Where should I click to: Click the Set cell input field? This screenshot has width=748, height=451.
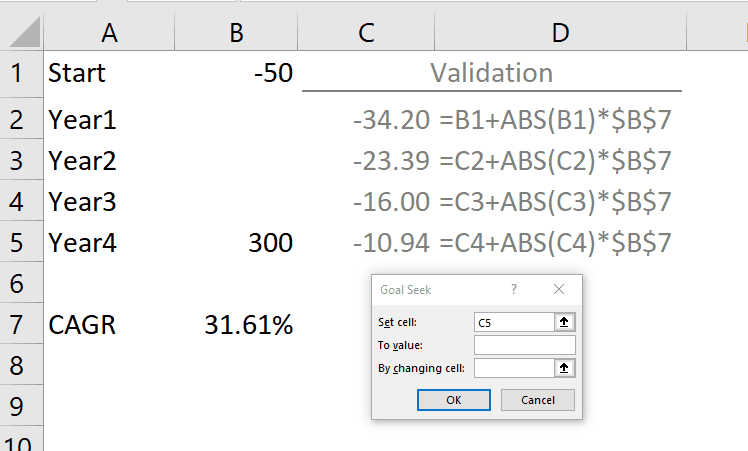click(514, 322)
